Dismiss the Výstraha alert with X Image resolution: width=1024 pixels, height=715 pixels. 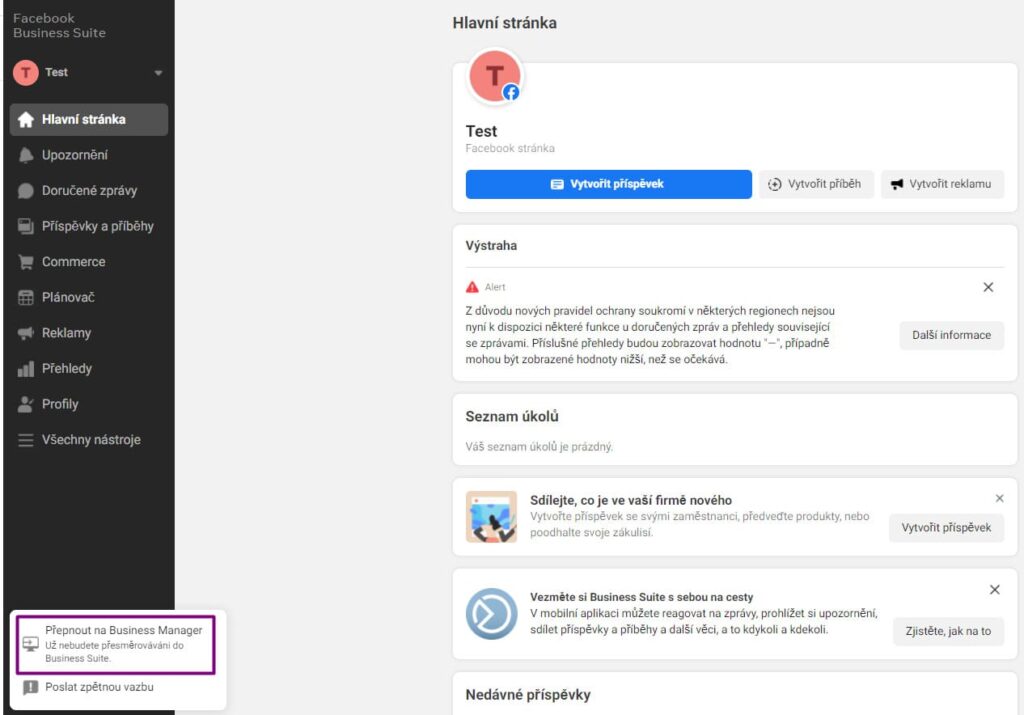click(988, 287)
